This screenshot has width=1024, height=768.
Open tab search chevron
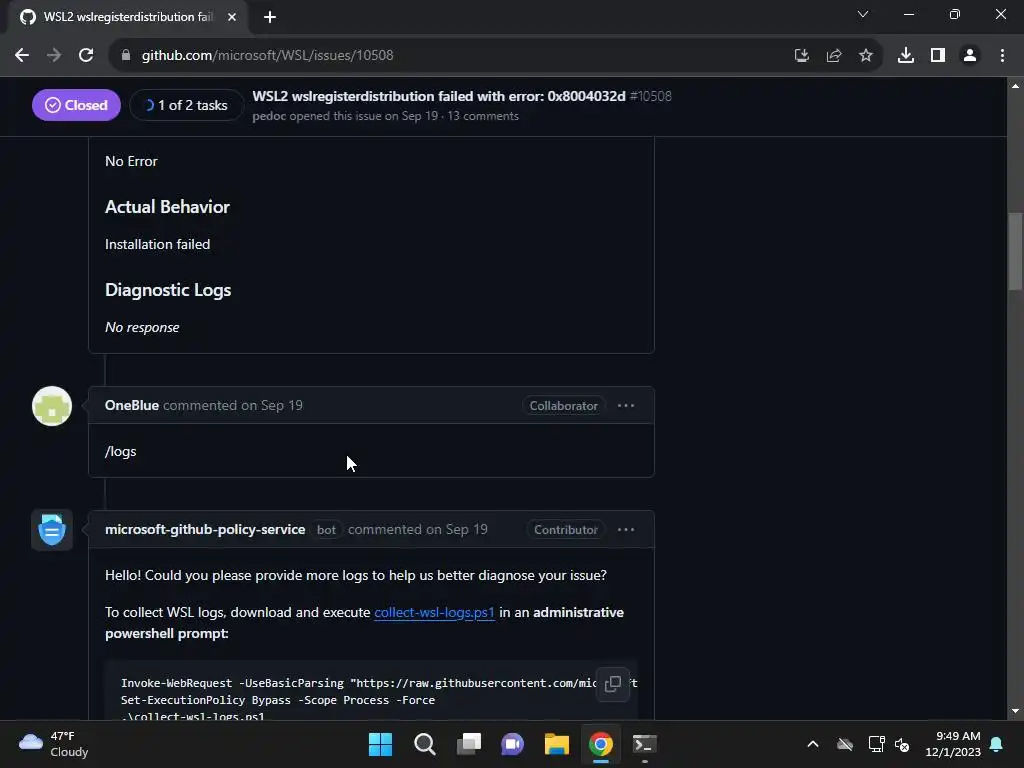click(863, 14)
